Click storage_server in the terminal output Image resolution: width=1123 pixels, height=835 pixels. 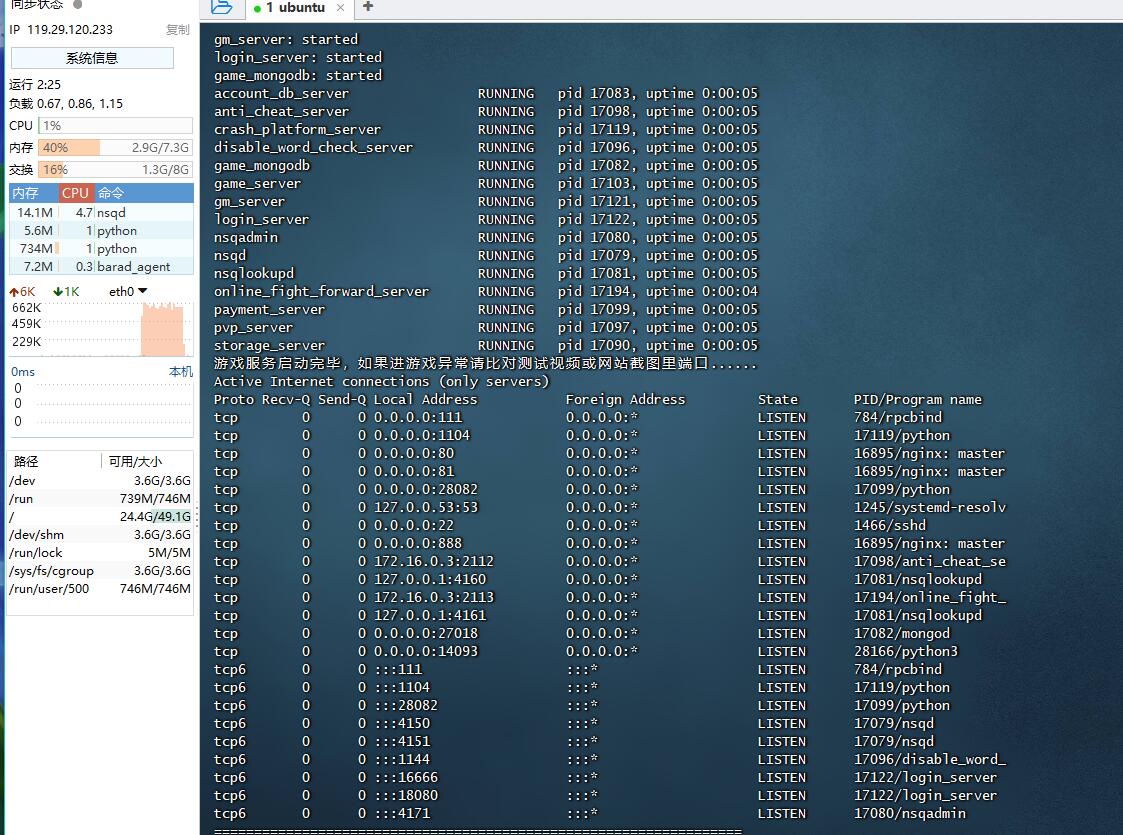click(x=269, y=345)
